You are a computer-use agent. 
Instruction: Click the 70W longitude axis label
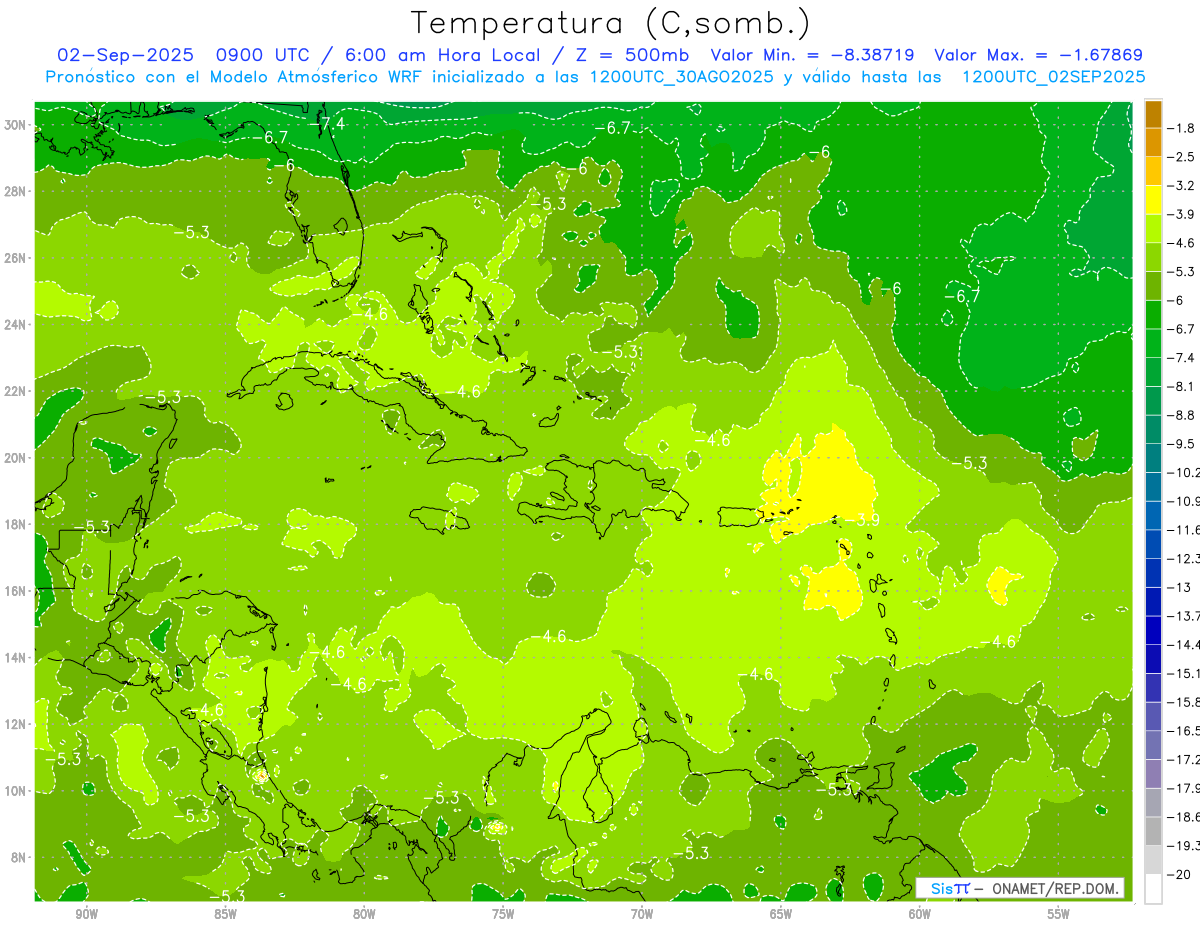(642, 914)
